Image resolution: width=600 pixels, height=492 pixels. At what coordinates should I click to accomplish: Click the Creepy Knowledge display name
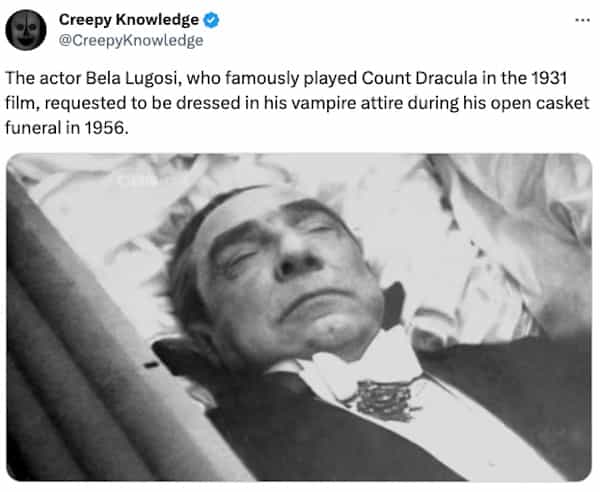coord(129,20)
